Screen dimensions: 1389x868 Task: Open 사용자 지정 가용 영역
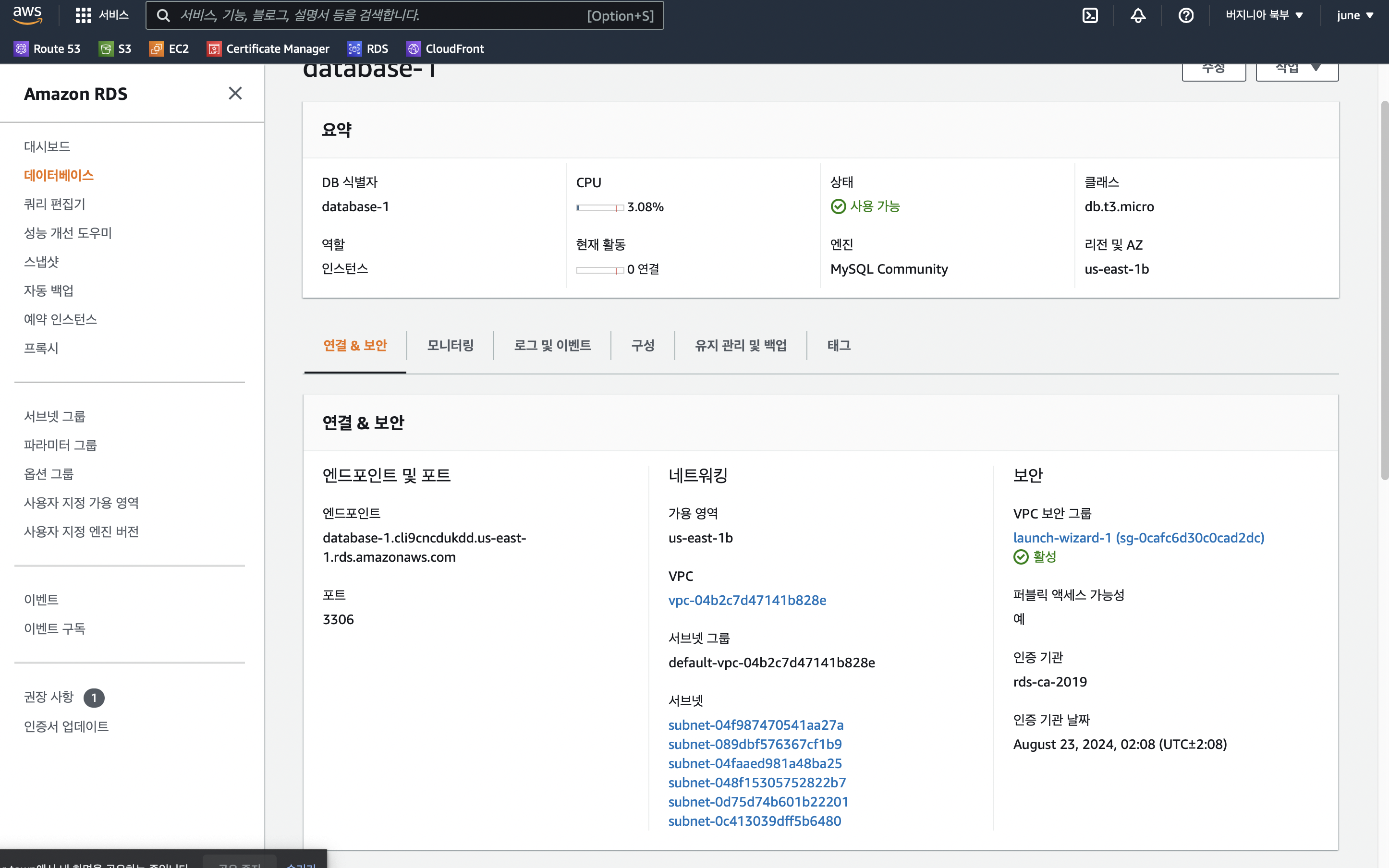[x=82, y=502]
